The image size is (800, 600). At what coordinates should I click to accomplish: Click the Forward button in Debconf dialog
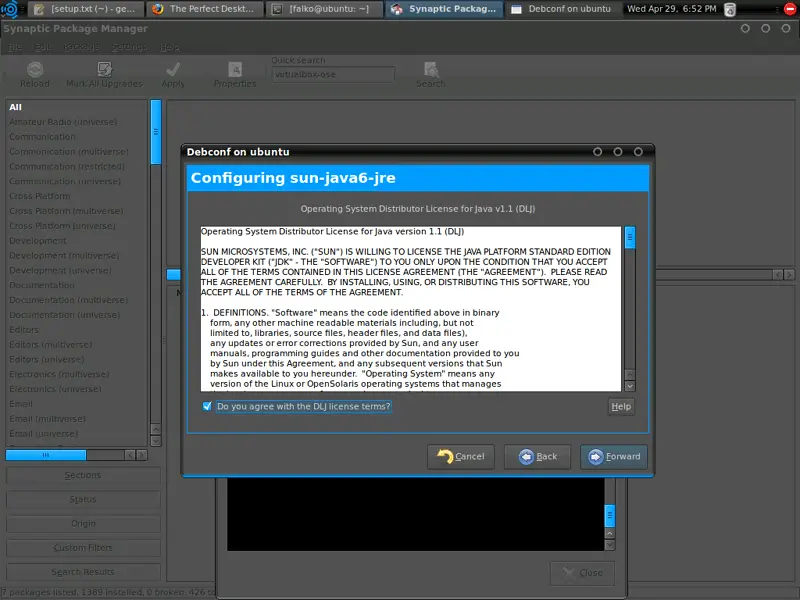coord(614,457)
